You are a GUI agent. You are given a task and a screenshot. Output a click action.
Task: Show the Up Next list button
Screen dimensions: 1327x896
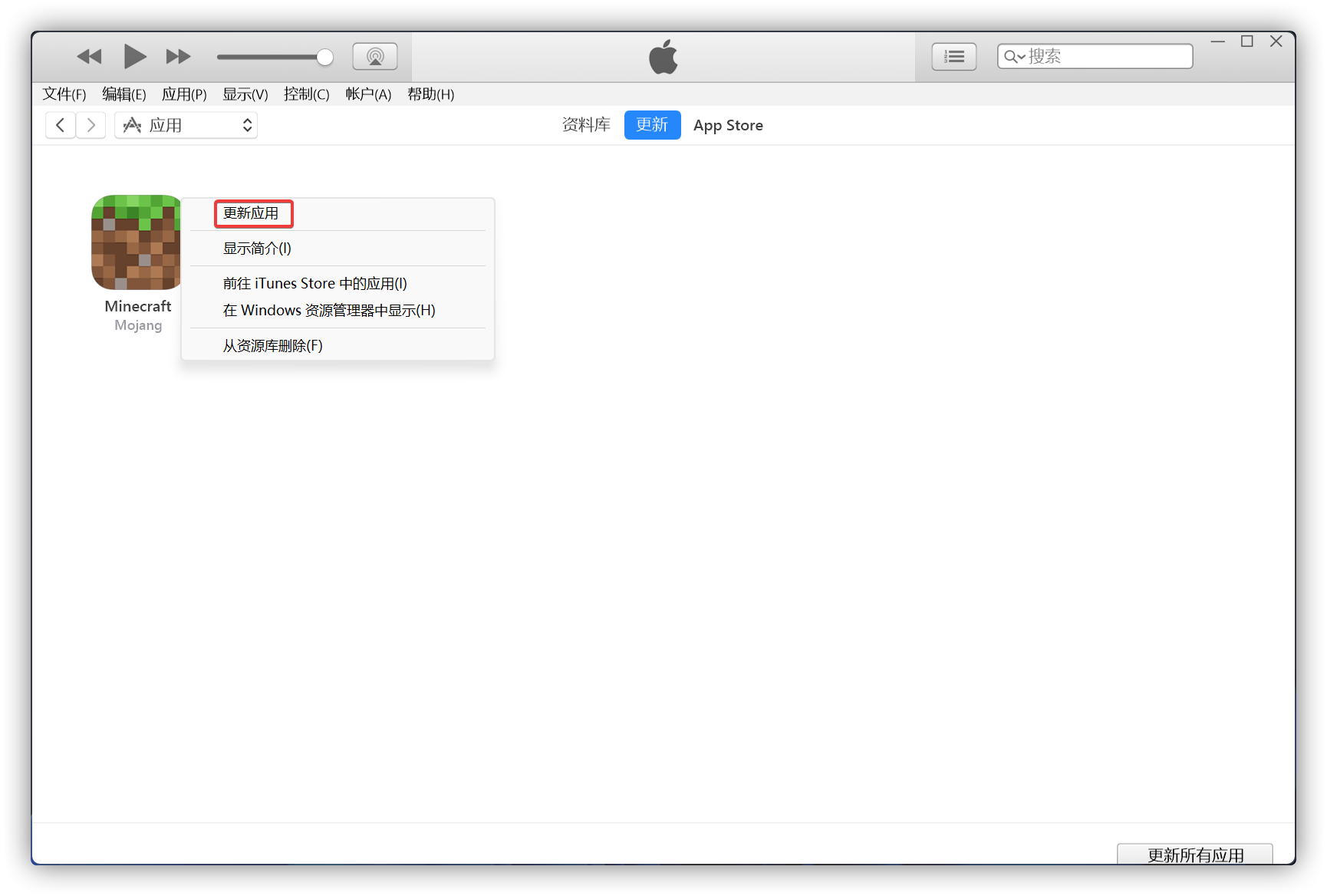[x=954, y=56]
